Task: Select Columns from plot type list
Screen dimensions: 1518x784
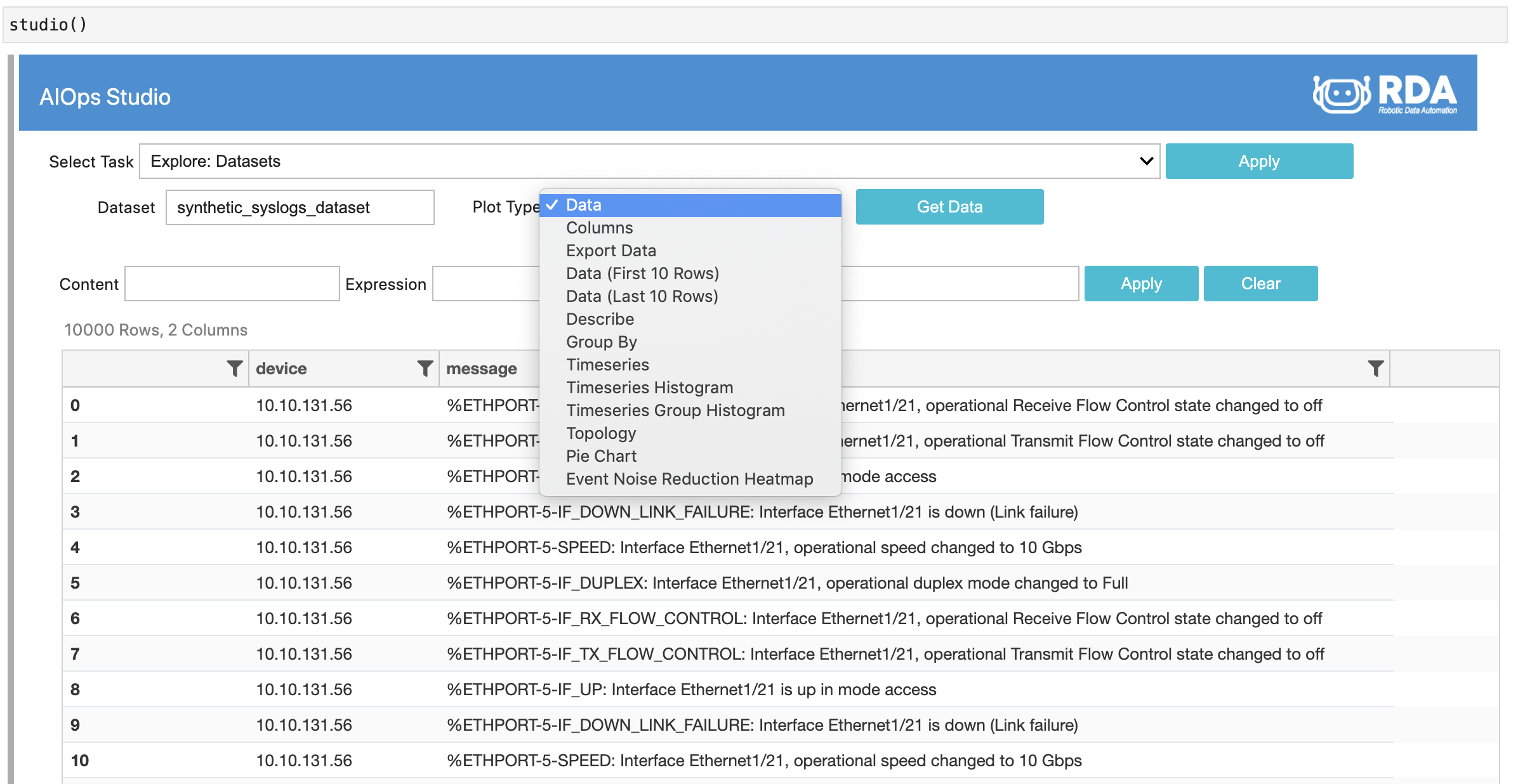Action: click(x=599, y=228)
